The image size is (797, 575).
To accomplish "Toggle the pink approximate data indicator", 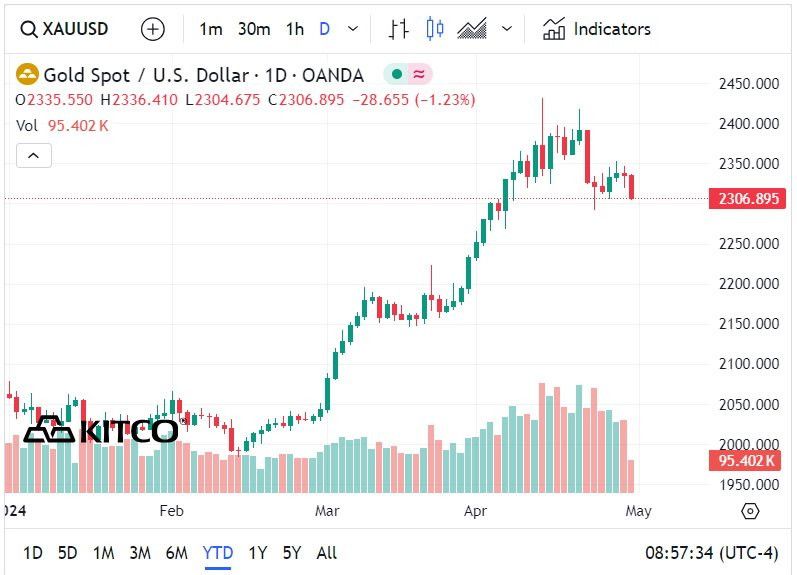I will (419, 75).
